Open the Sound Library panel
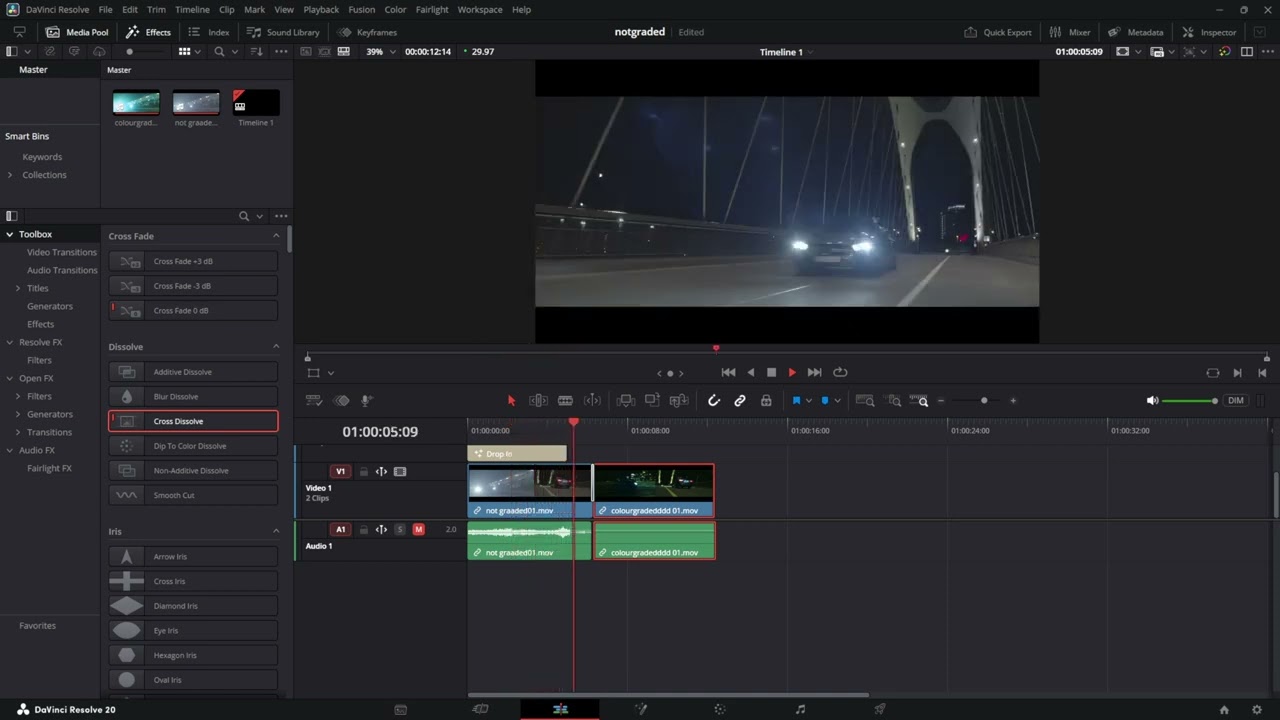 coord(283,32)
